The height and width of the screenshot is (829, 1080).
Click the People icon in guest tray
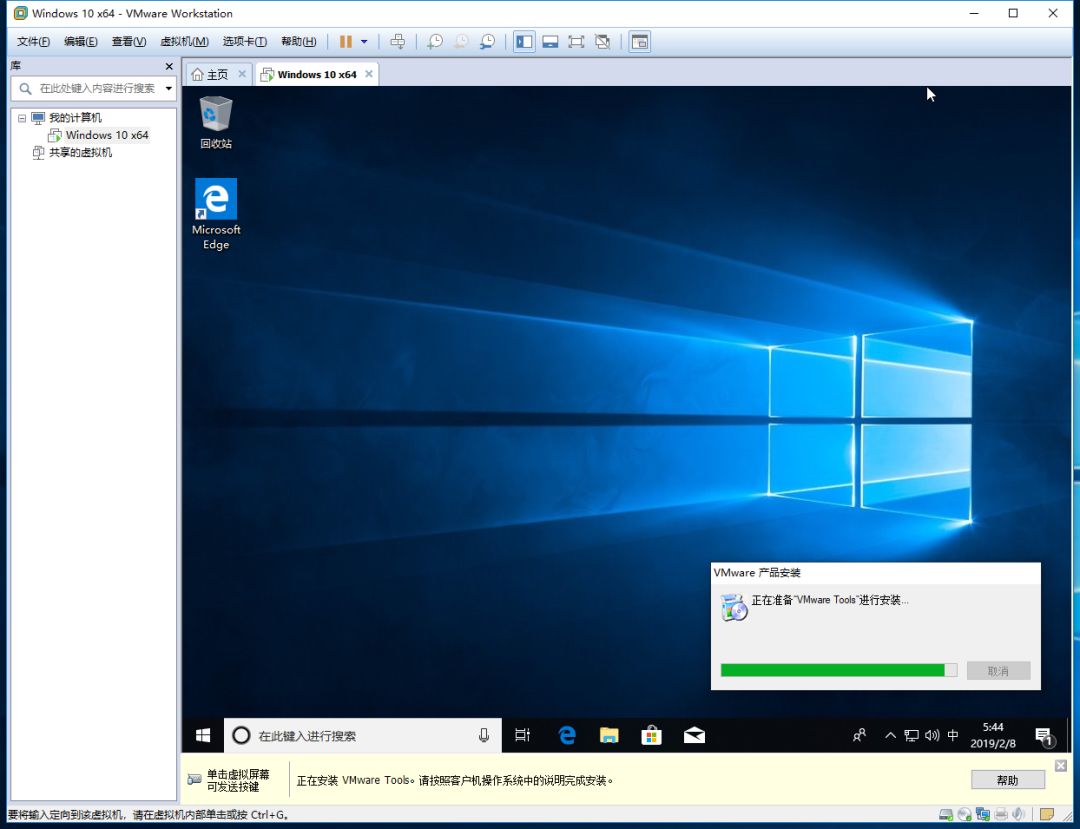[859, 735]
